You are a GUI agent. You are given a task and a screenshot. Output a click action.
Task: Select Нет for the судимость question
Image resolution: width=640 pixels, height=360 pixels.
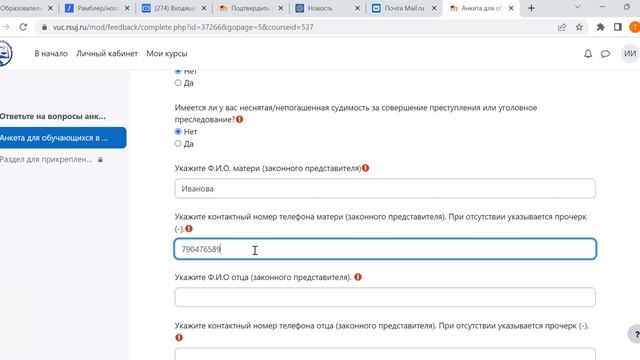click(178, 131)
